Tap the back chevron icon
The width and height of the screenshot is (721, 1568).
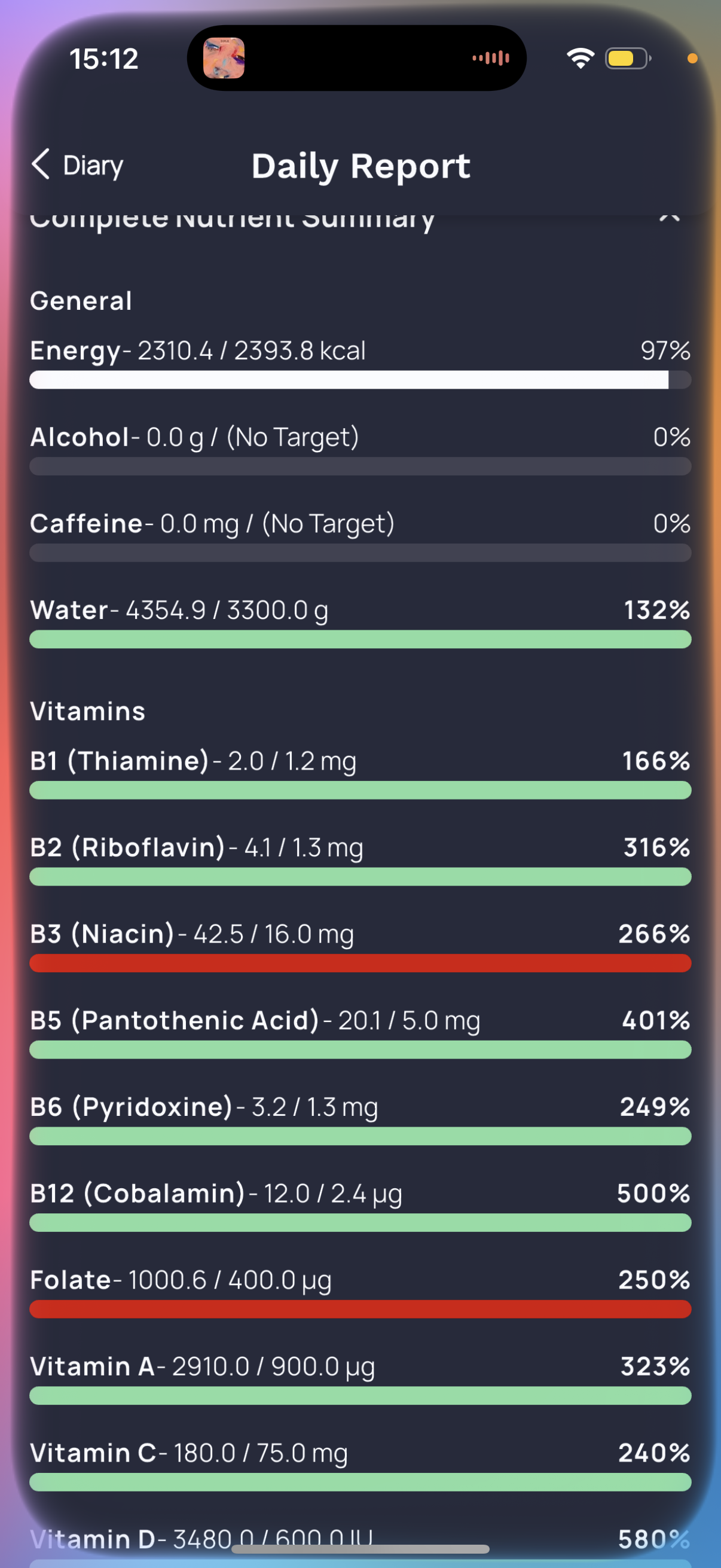[40, 164]
